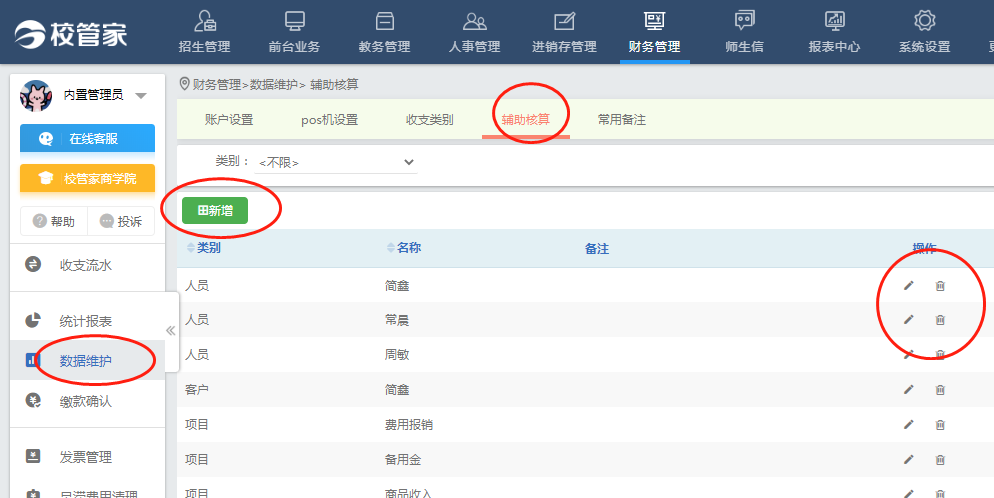This screenshot has width=994, height=498.
Task: Switch to 账户设置 tab
Action: click(x=229, y=120)
